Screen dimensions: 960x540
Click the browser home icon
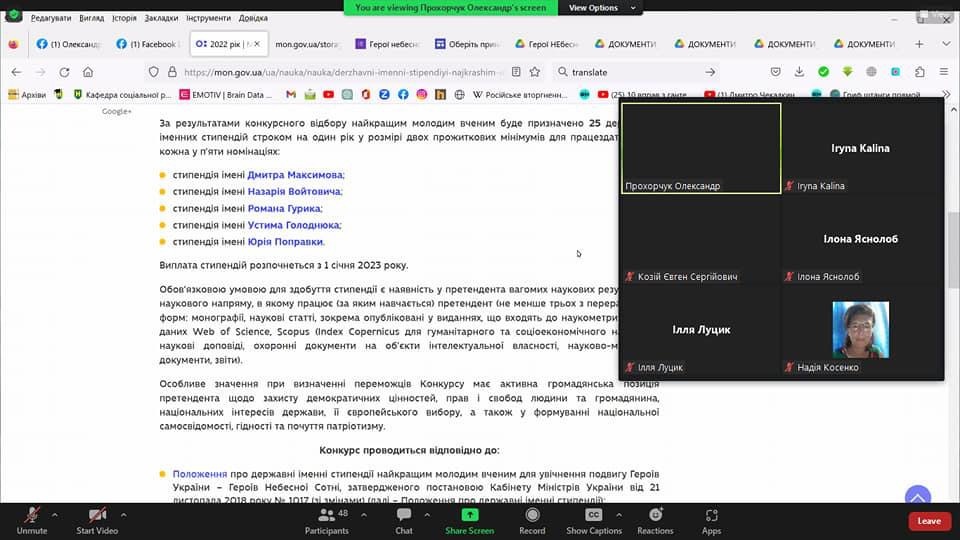(x=88, y=72)
